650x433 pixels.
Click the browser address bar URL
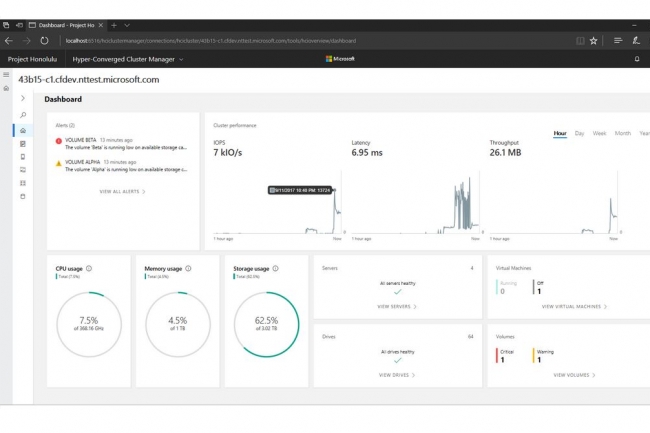pyautogui.click(x=211, y=41)
